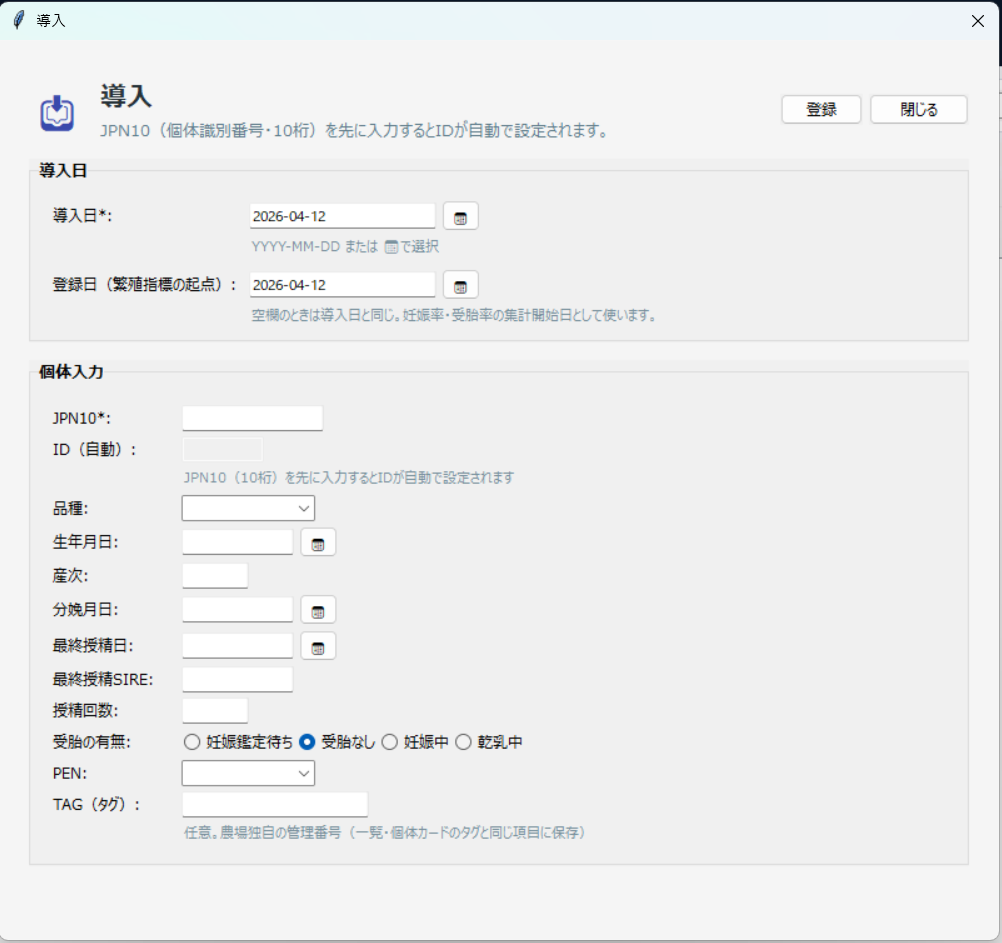The image size is (1002, 943).
Task: Click the YYYY-MM-DD format hint text
Action: click(x=345, y=247)
